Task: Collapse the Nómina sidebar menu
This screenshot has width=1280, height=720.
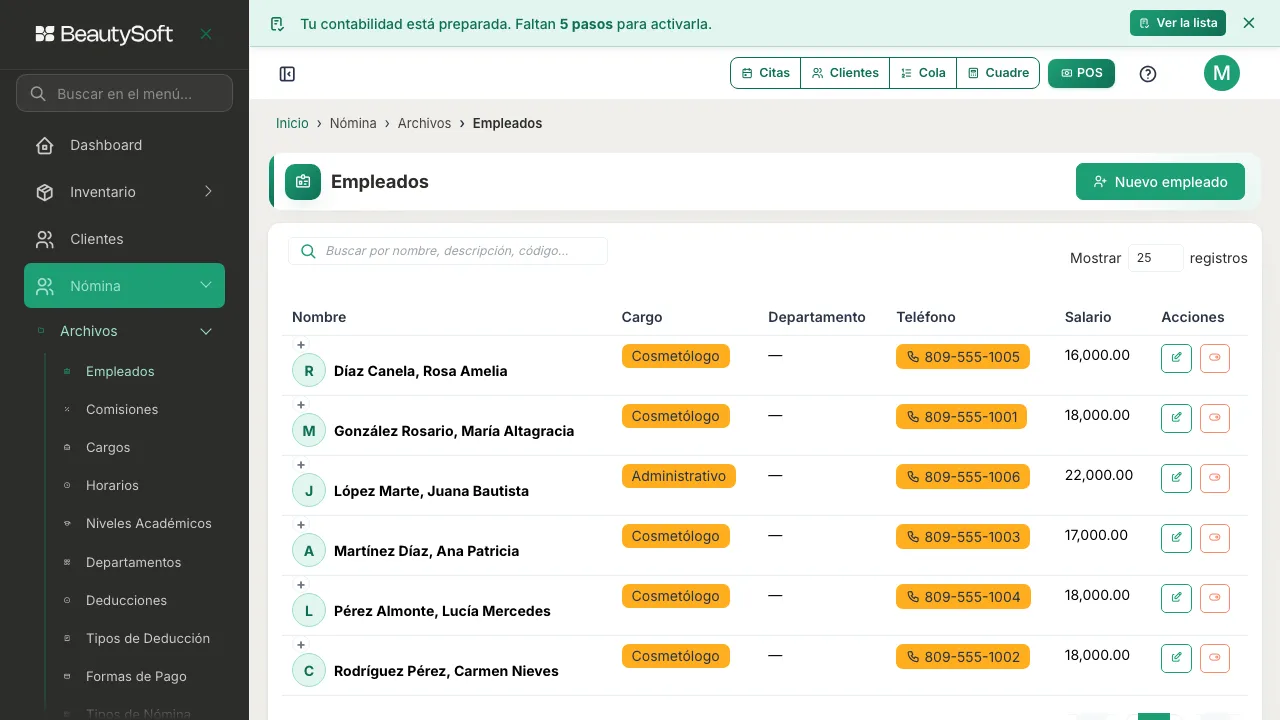Action: click(x=124, y=286)
